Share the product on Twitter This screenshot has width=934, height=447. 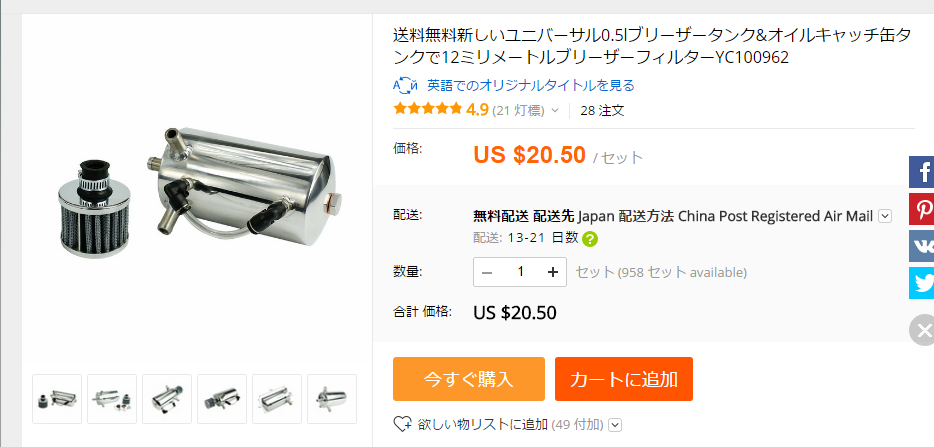[x=921, y=283]
